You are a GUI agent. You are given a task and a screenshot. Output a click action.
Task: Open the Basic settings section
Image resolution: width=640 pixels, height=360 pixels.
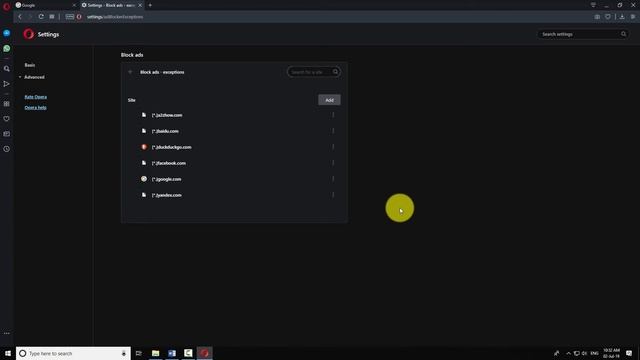tap(30, 65)
